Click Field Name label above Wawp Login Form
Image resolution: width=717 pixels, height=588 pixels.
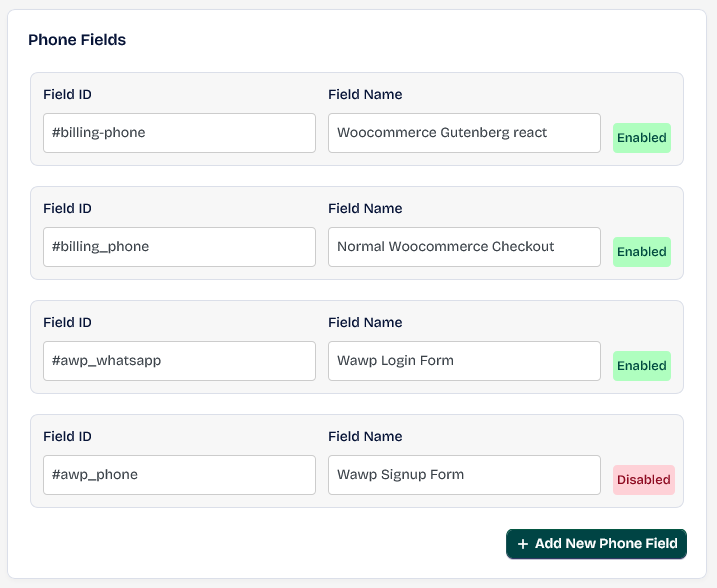tap(365, 323)
